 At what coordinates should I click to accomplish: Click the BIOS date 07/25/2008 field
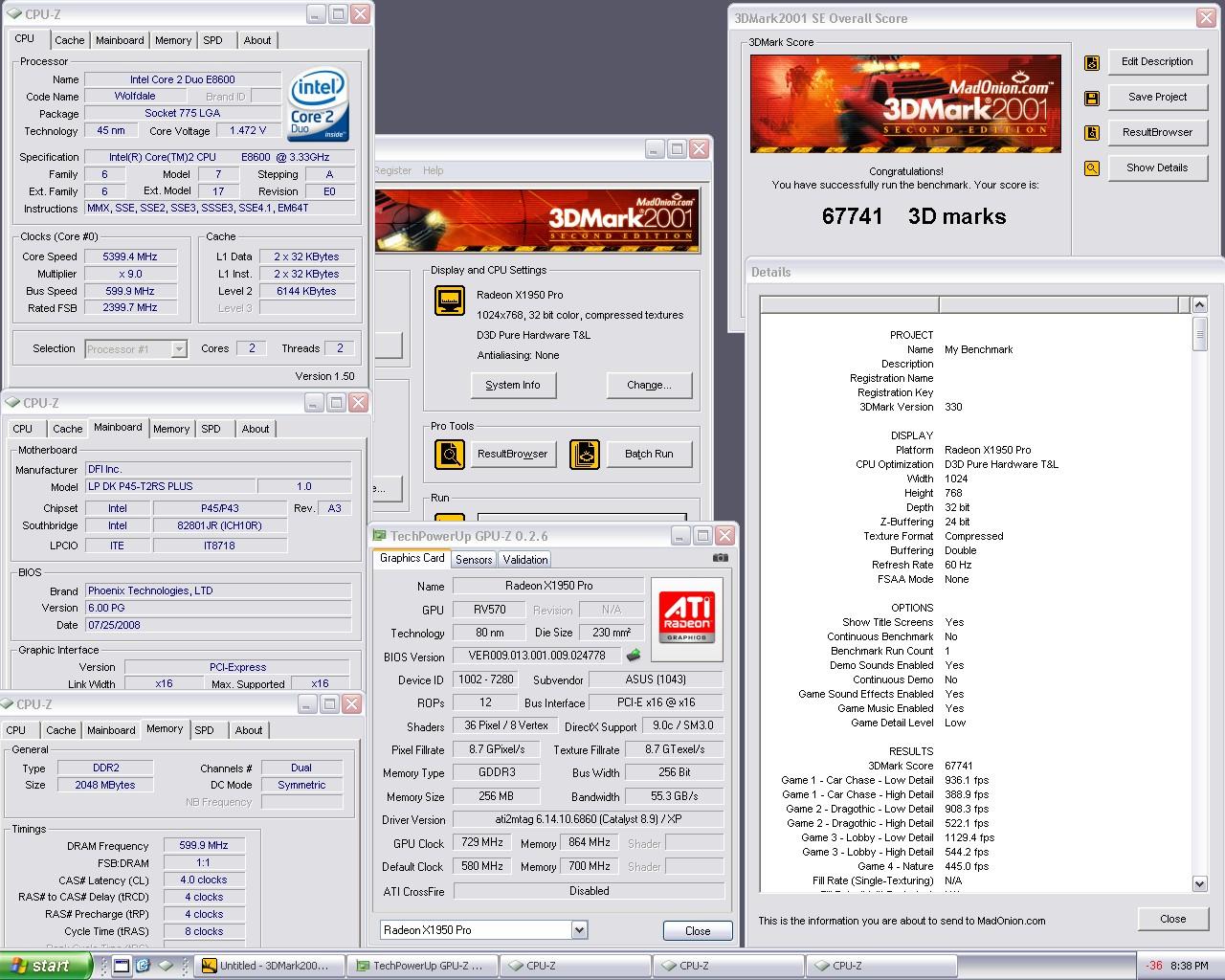[218, 625]
